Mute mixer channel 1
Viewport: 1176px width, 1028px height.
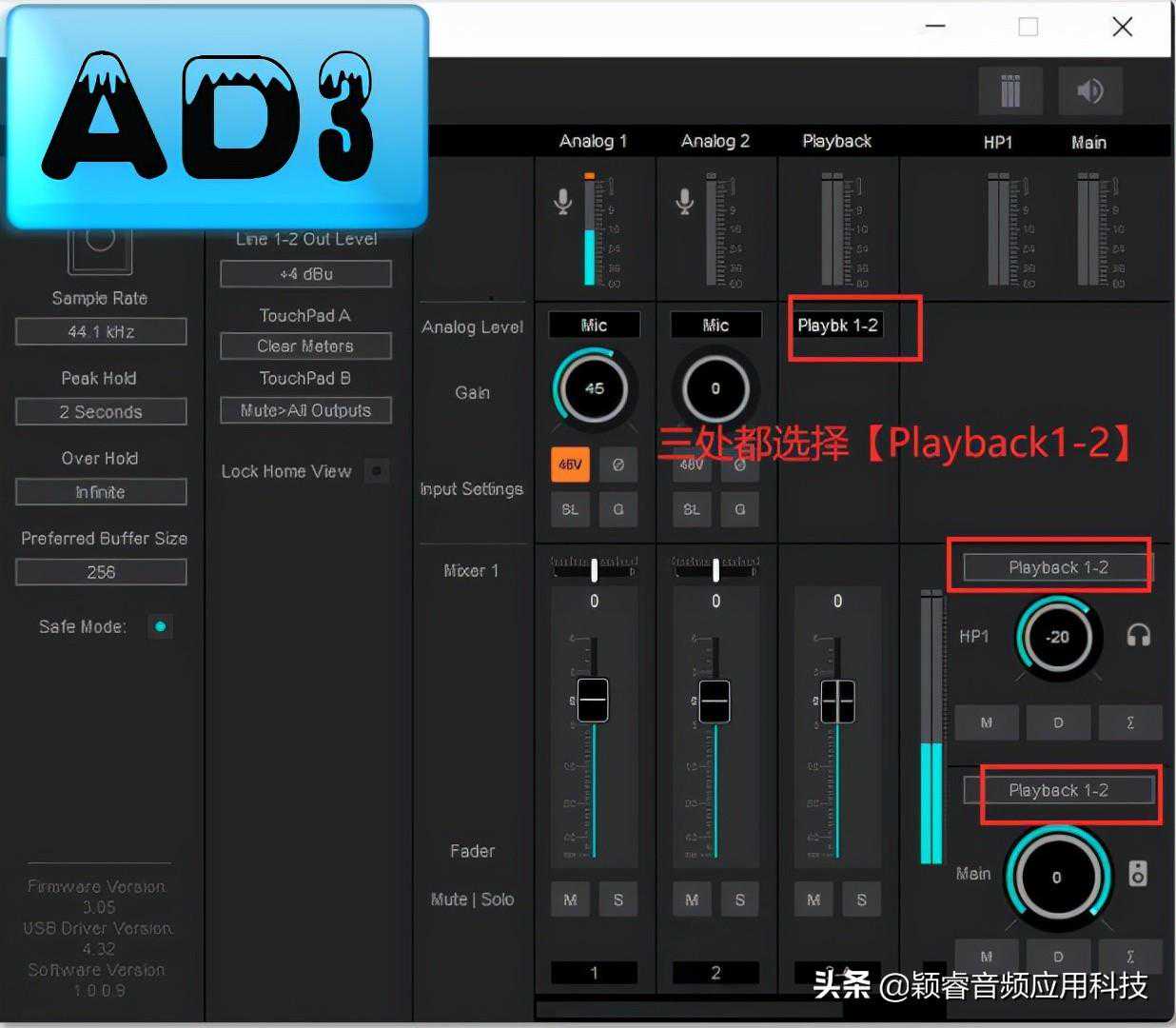570,899
